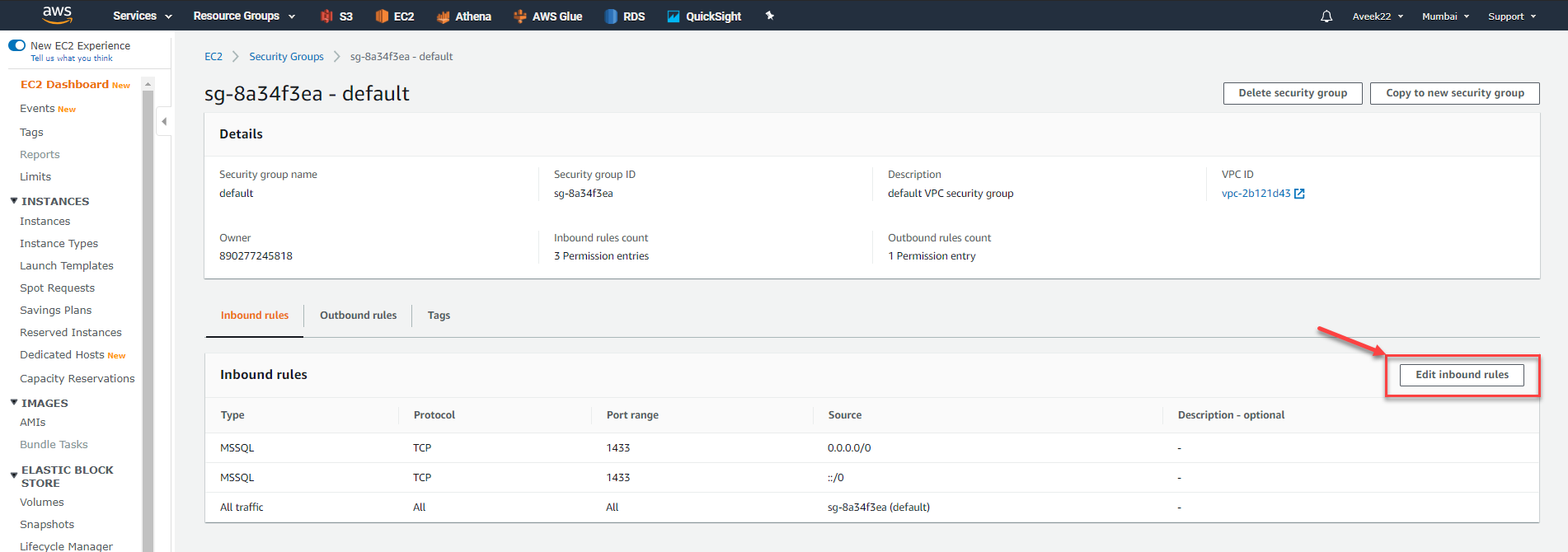Open the Aveek22 account menu
This screenshot has width=1568, height=552.
pos(1378,16)
